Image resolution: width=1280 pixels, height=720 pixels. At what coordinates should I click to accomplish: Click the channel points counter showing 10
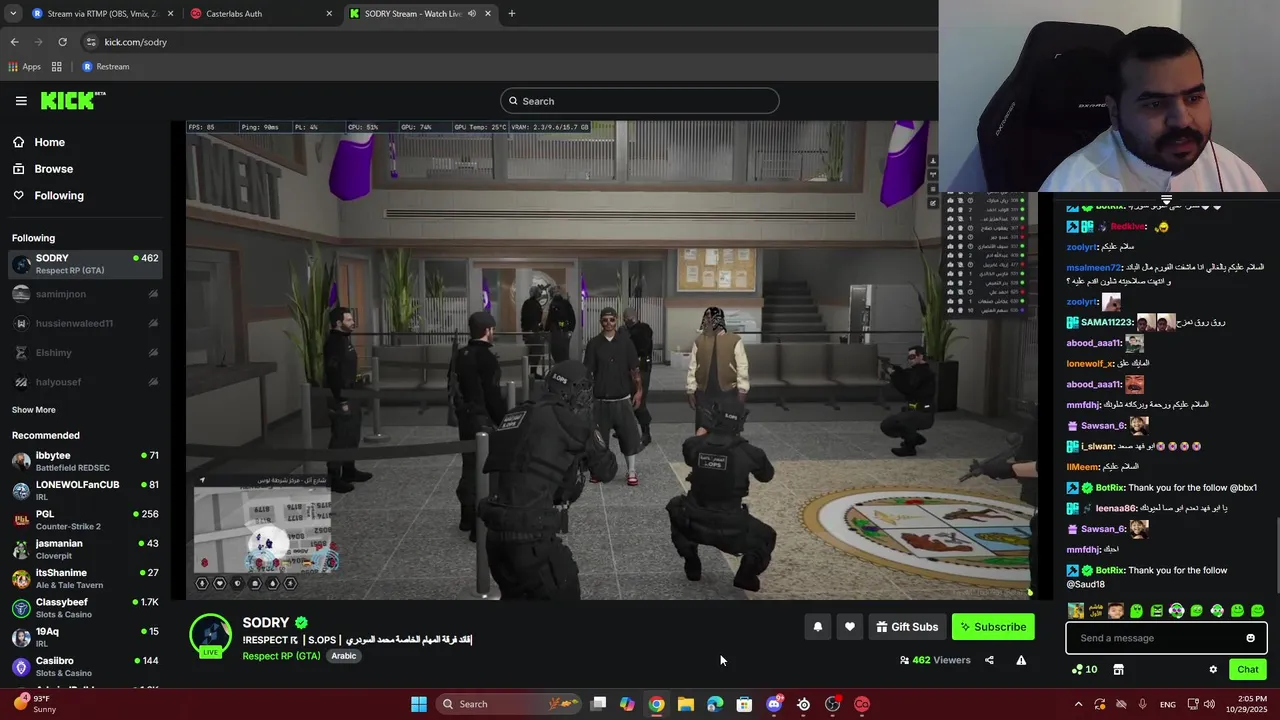(x=1084, y=670)
